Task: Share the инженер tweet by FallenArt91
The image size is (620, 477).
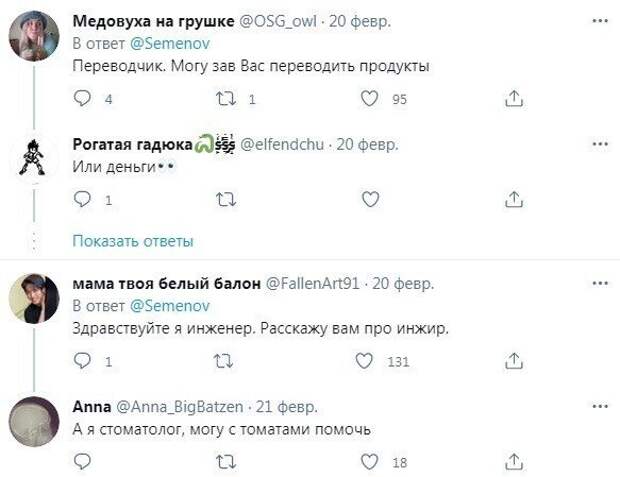Action: (x=514, y=361)
